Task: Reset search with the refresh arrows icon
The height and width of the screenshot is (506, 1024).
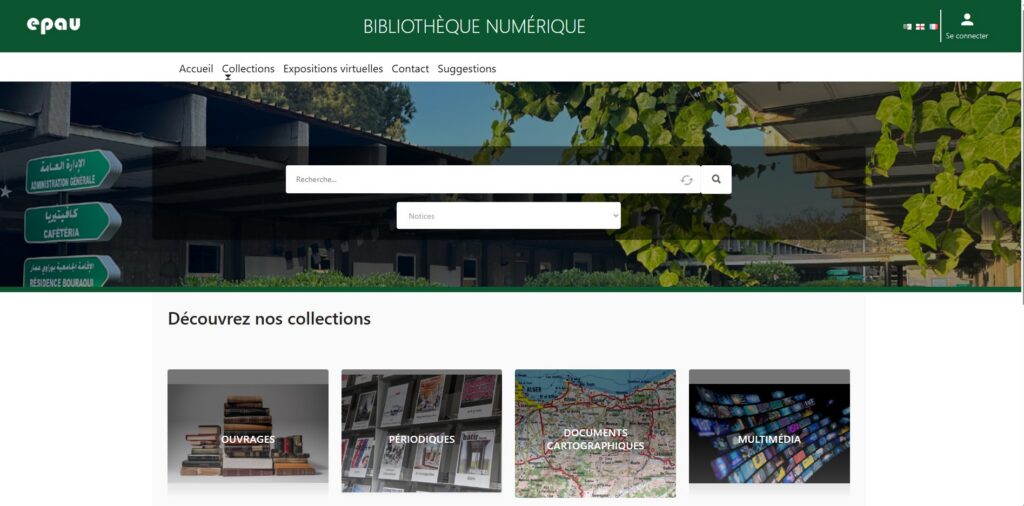Action: [x=686, y=180]
